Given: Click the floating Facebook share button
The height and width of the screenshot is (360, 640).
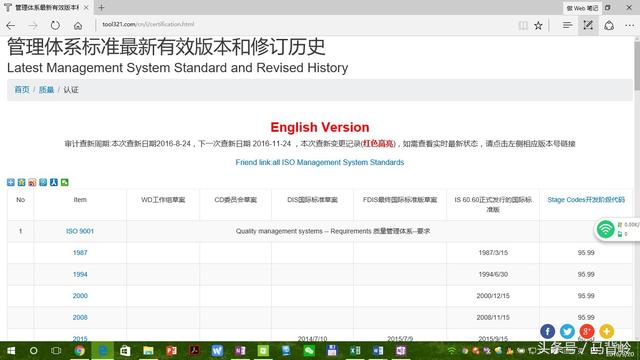Looking at the screenshot, I should [x=547, y=331].
